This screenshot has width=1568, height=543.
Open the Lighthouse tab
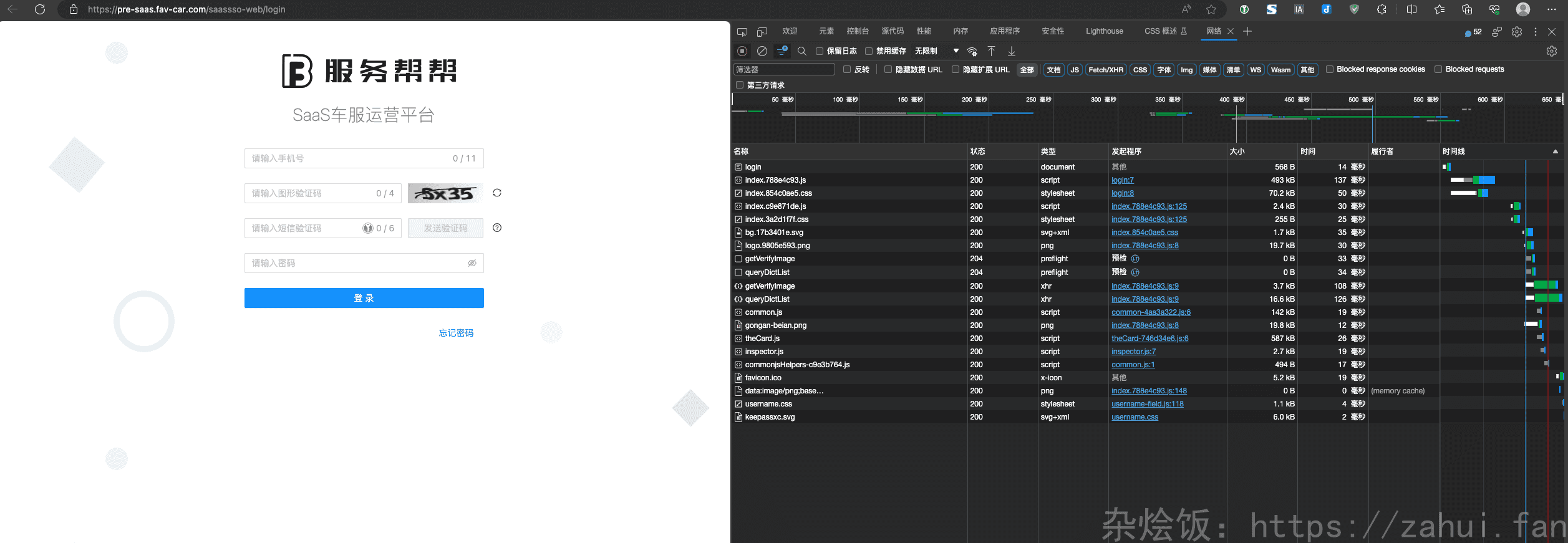pyautogui.click(x=1104, y=31)
